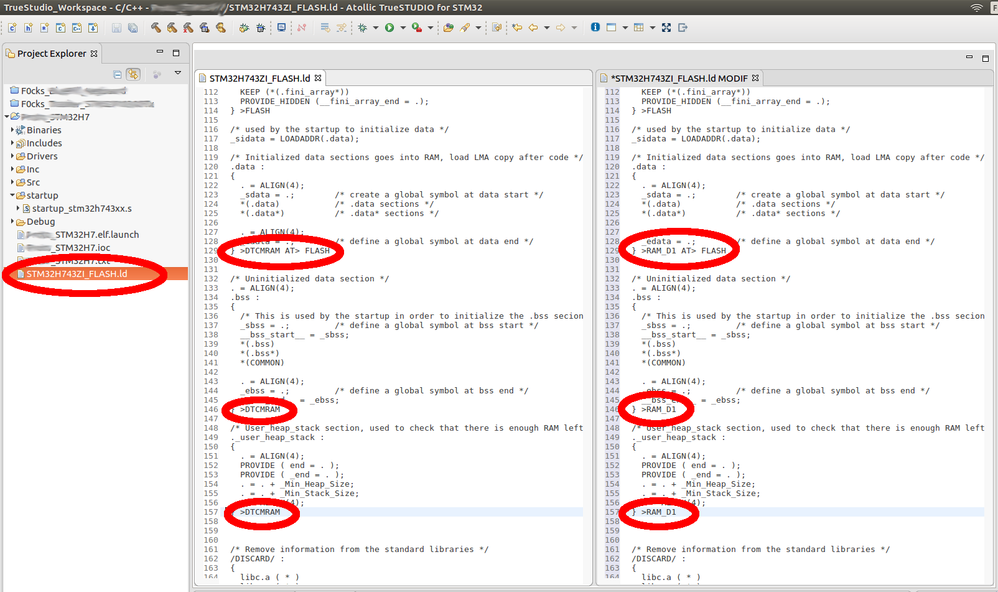Close the STM32H743ZI_FLASH.ld MODIF tab
This screenshot has height=592, width=998.
[756, 78]
